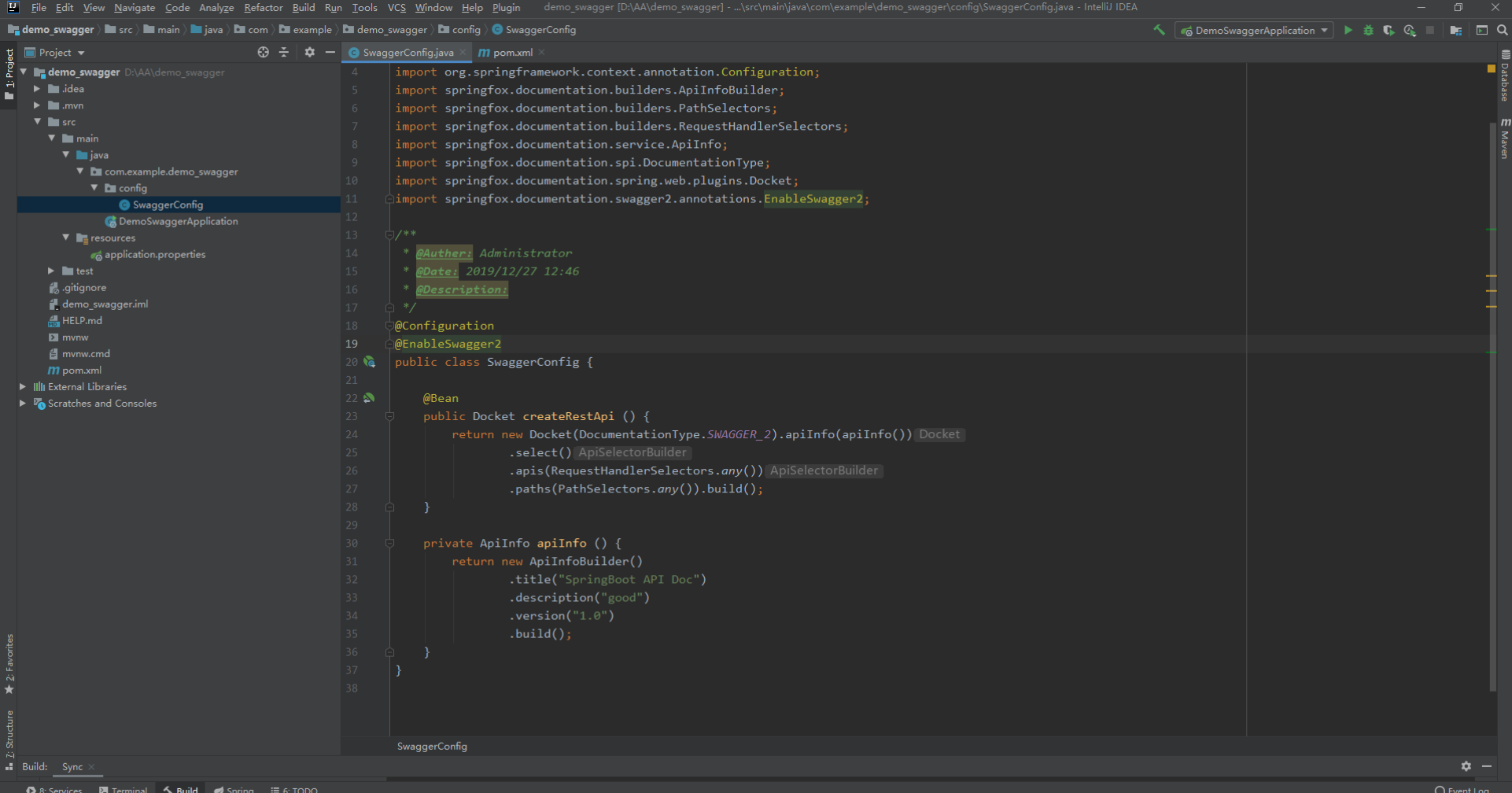The image size is (1512, 793).
Task: Open the Plugin menu
Action: click(506, 7)
